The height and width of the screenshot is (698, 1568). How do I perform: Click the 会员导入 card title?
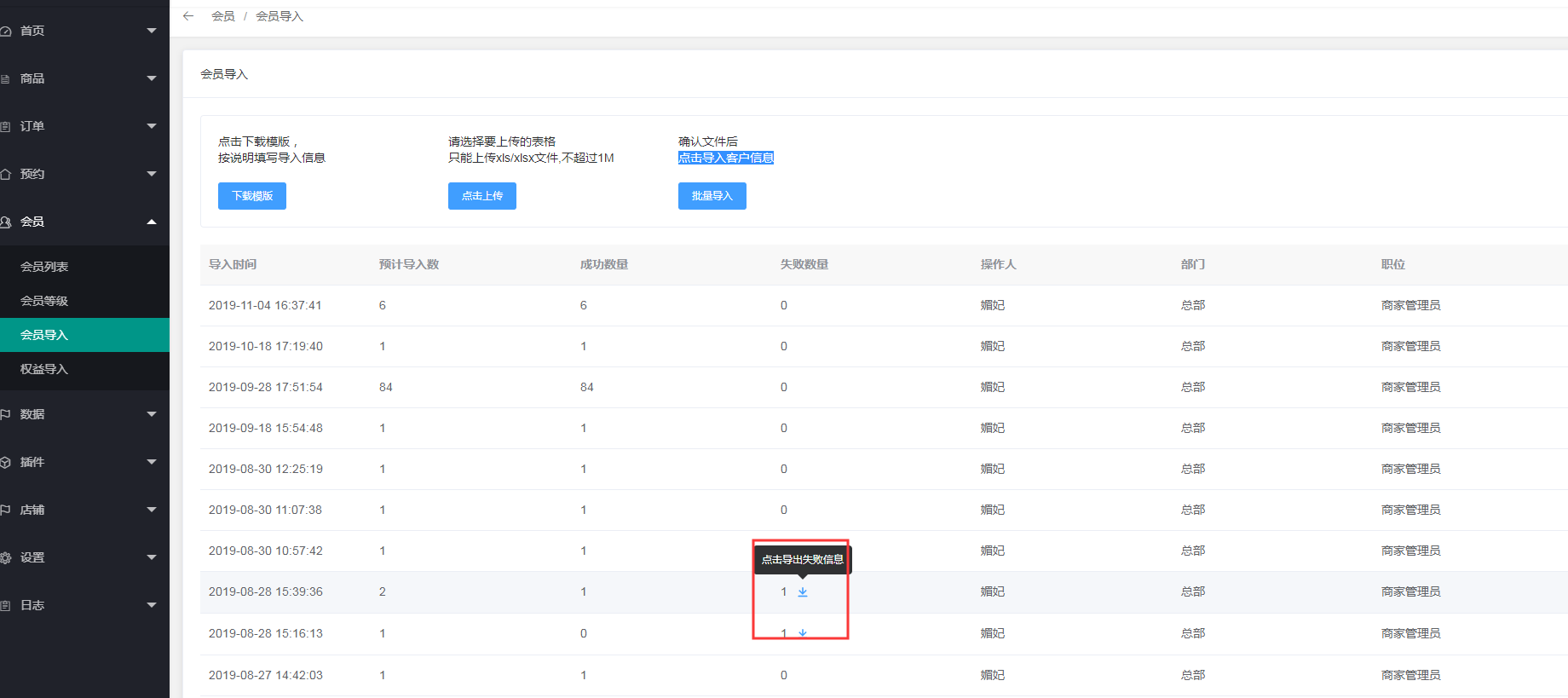pos(224,74)
